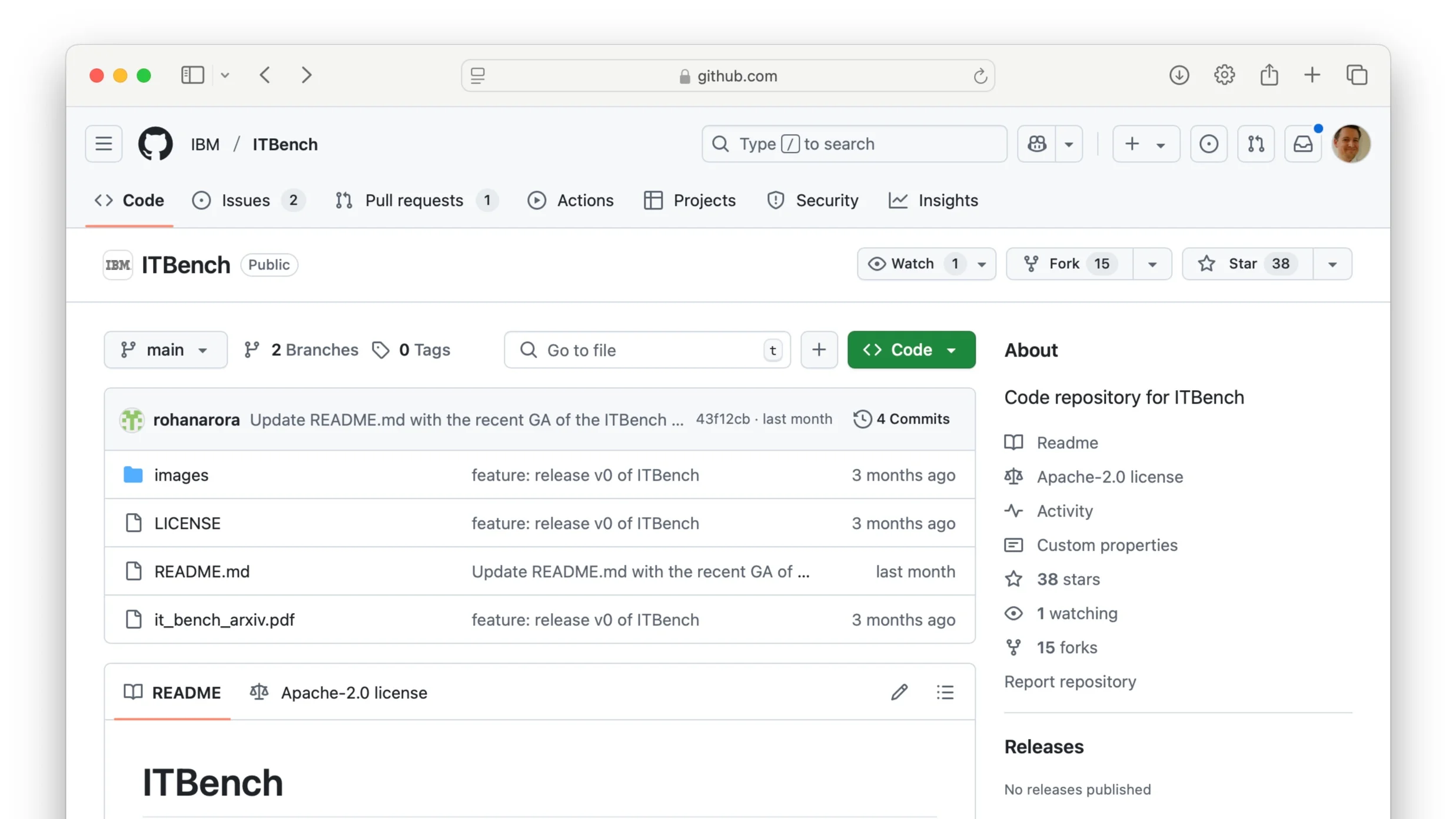The height and width of the screenshot is (819, 1456).
Task: Open the Copilot chat icon
Action: tap(1036, 144)
